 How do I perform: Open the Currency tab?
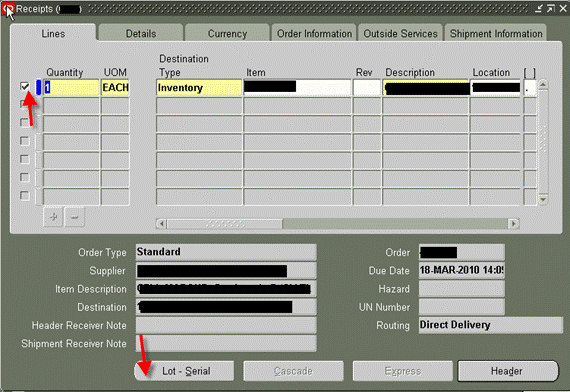pos(227,33)
